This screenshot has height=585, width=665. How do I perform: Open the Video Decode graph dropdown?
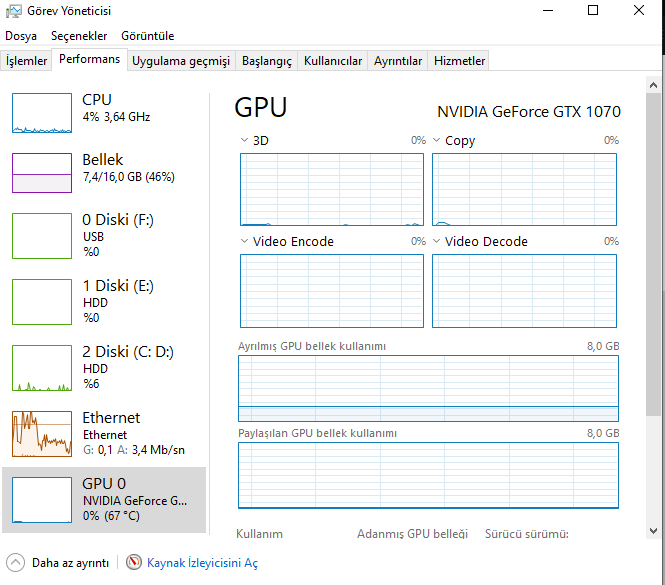tap(438, 241)
